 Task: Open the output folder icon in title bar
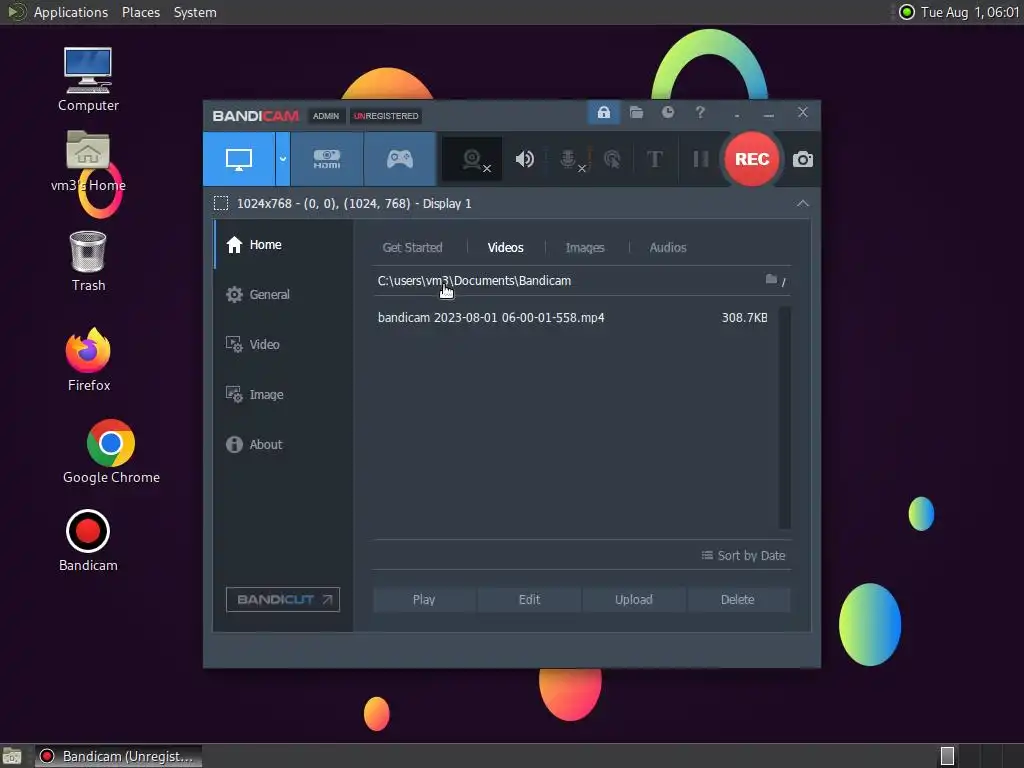coord(636,113)
